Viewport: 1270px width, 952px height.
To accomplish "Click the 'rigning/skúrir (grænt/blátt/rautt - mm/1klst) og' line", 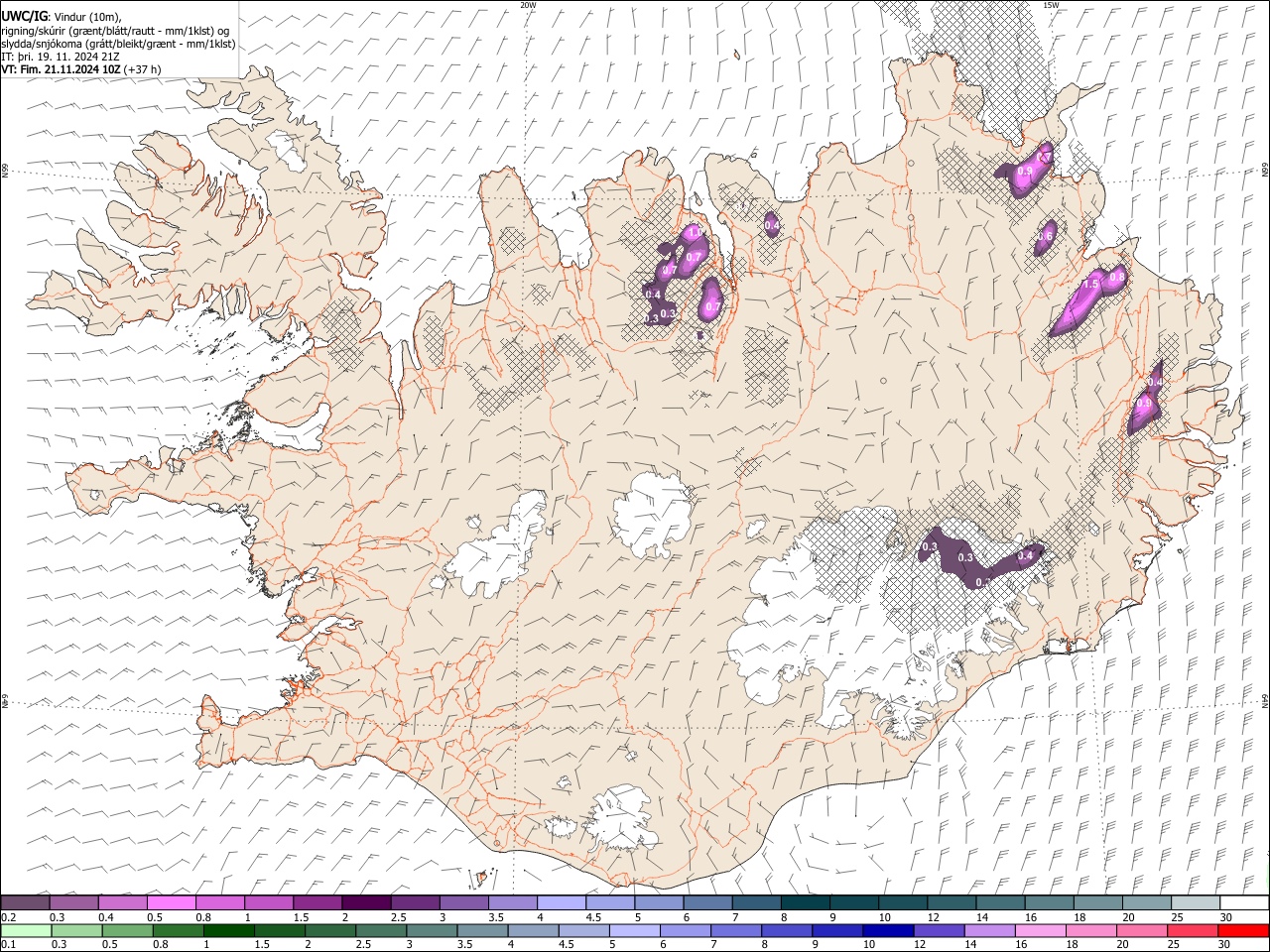I will tap(114, 31).
